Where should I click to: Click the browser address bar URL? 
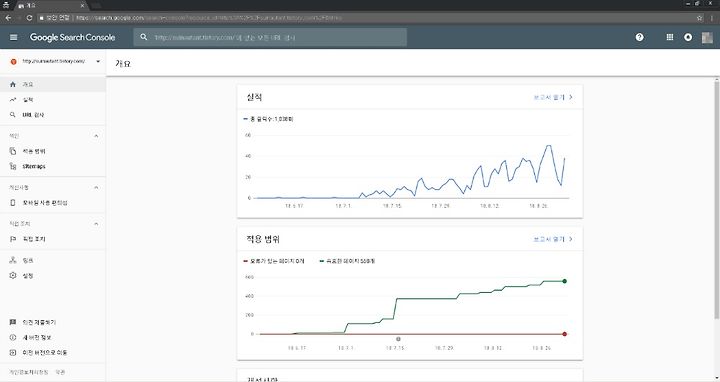(x=209, y=18)
